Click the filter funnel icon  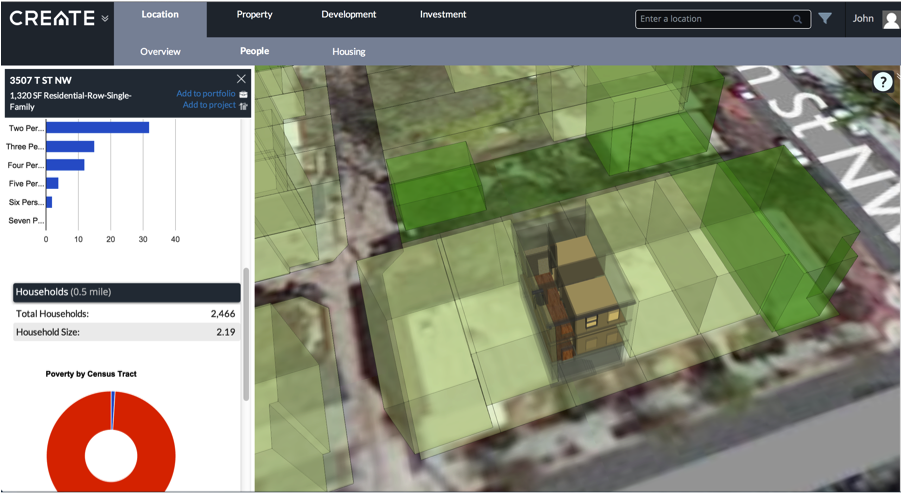tap(825, 18)
